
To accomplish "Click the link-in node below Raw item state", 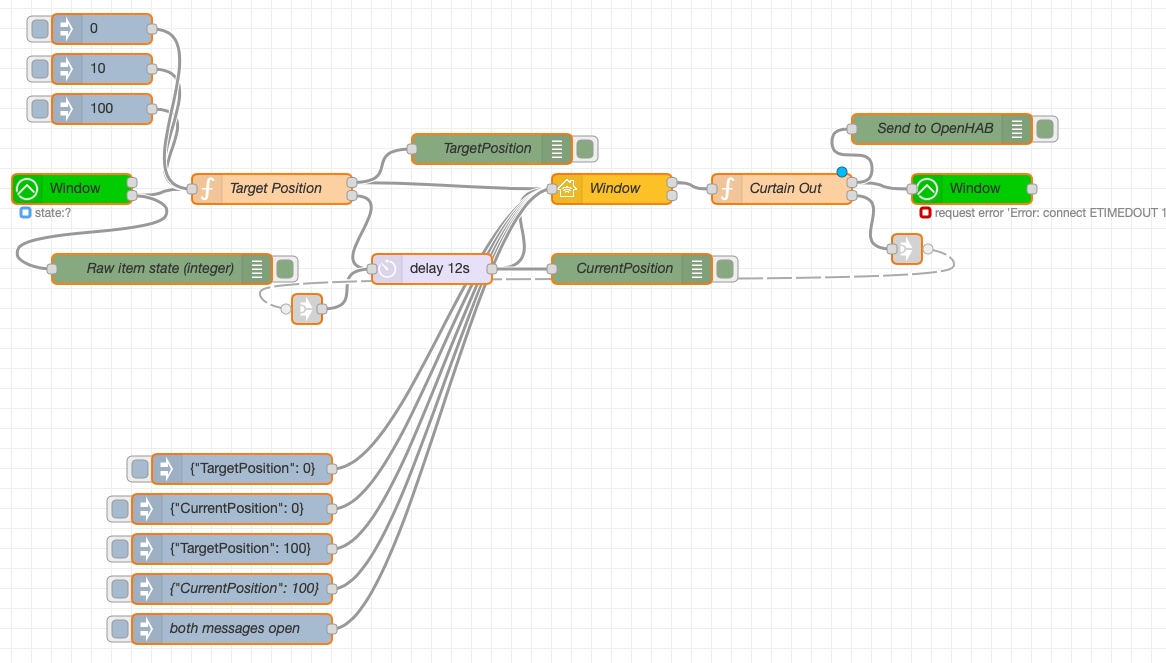I will point(307,309).
